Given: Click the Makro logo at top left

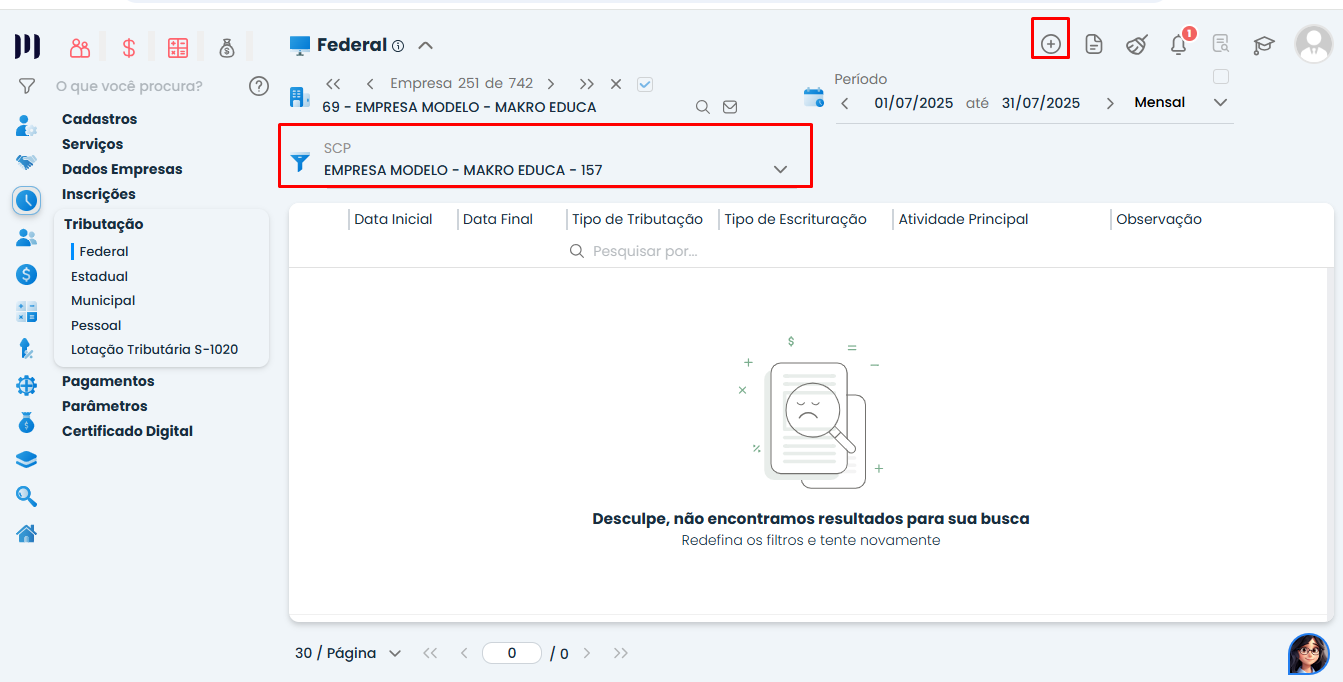Looking at the screenshot, I should point(28,46).
